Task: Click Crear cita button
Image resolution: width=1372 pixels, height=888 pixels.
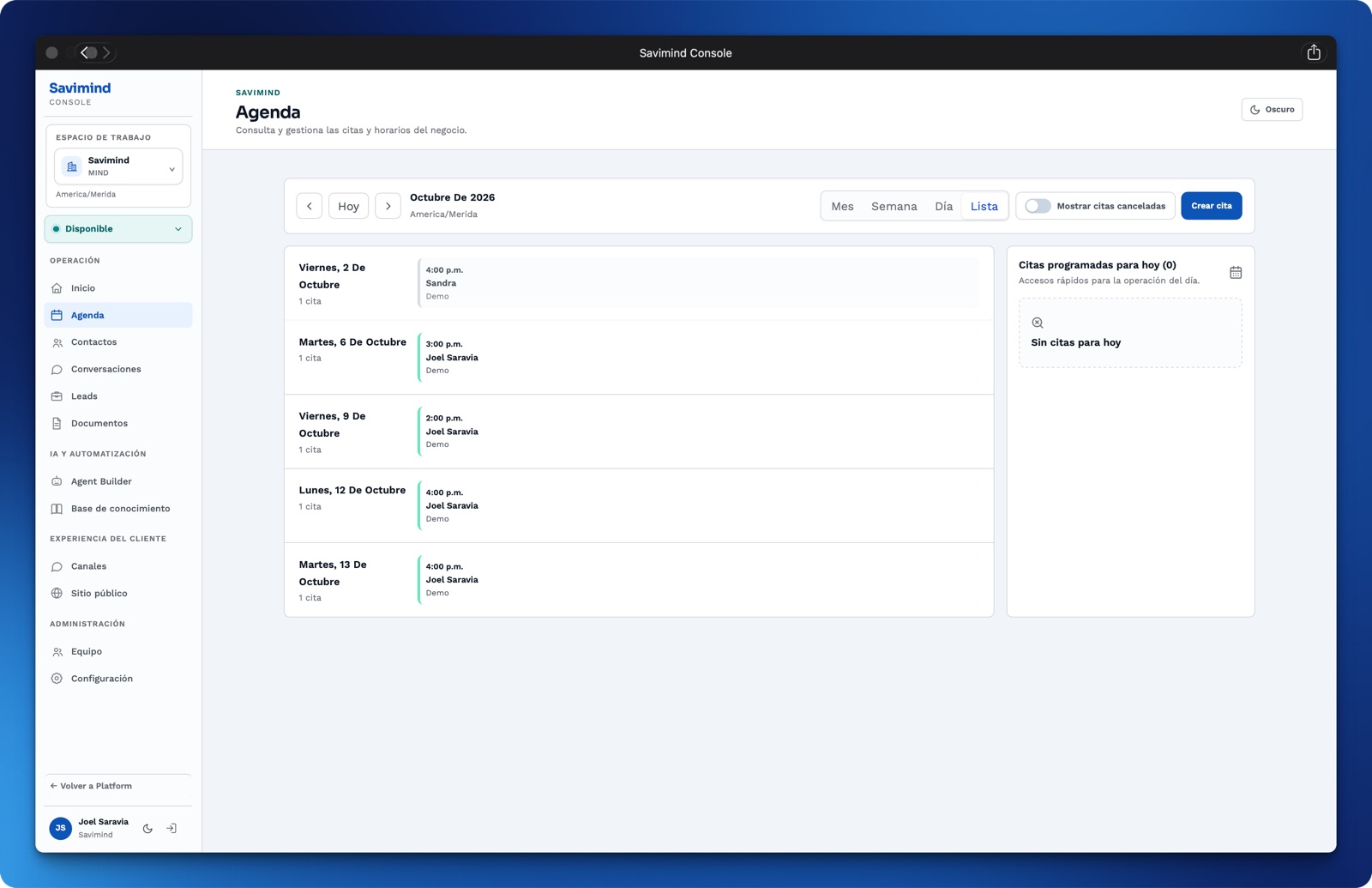Action: click(x=1211, y=206)
